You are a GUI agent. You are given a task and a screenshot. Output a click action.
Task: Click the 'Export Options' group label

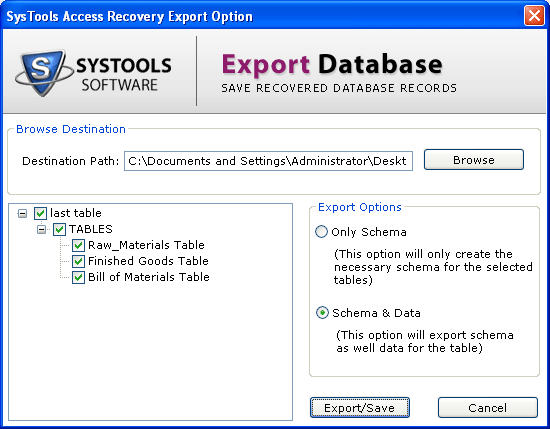pyautogui.click(x=360, y=207)
